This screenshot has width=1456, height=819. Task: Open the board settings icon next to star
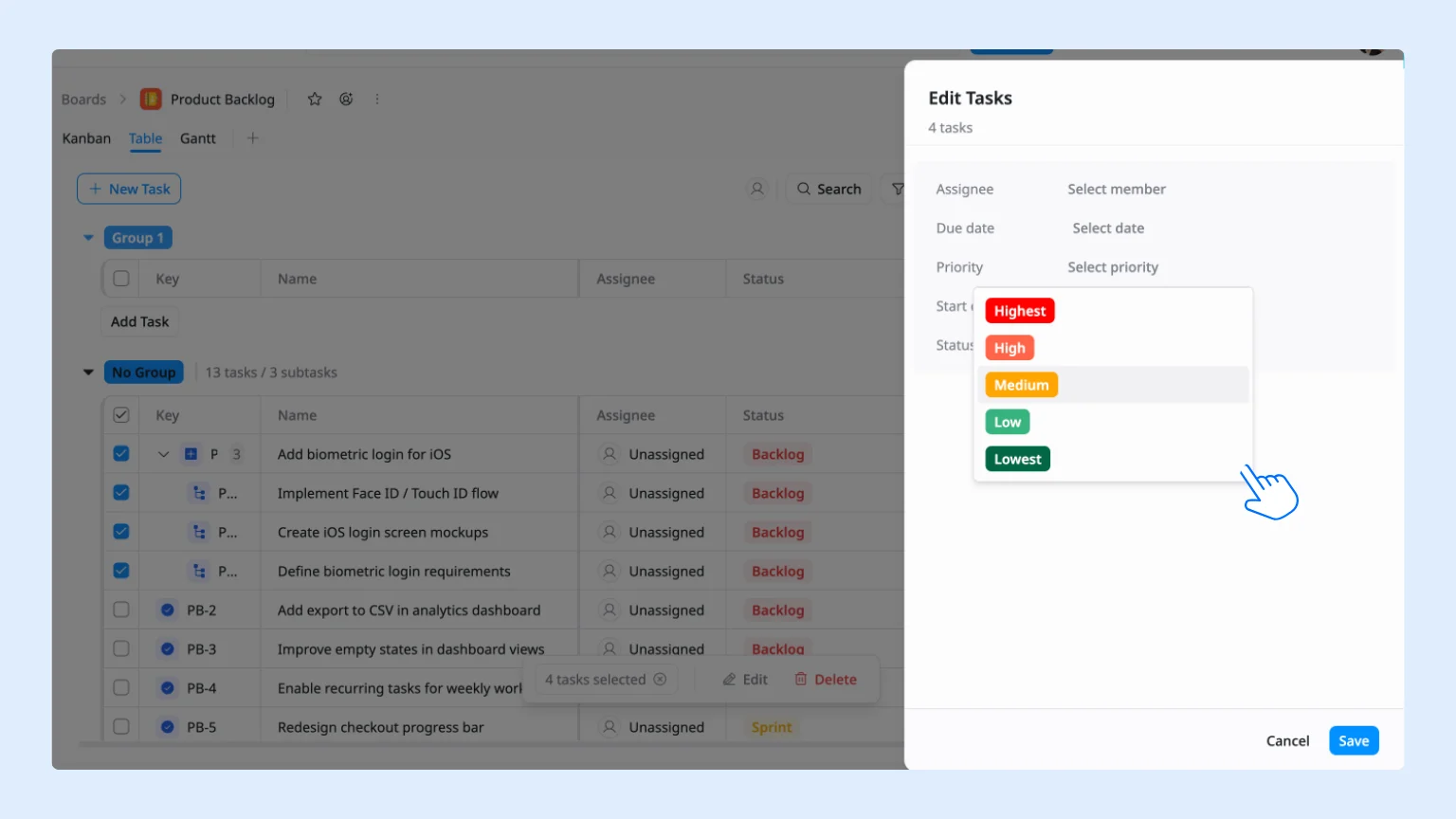(x=346, y=100)
